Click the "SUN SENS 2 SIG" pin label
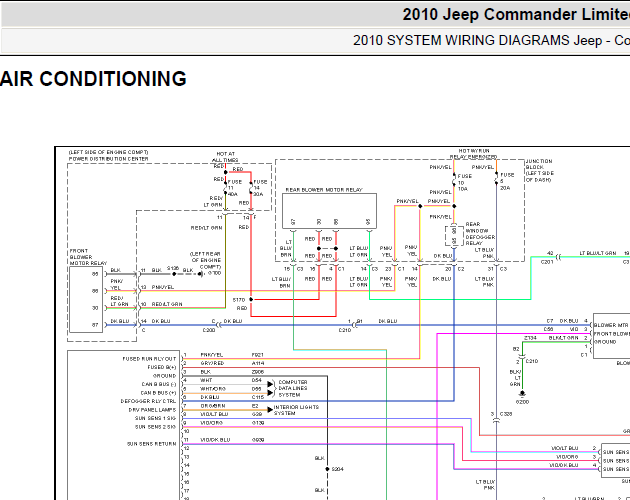630x500 pixels. [155, 426]
